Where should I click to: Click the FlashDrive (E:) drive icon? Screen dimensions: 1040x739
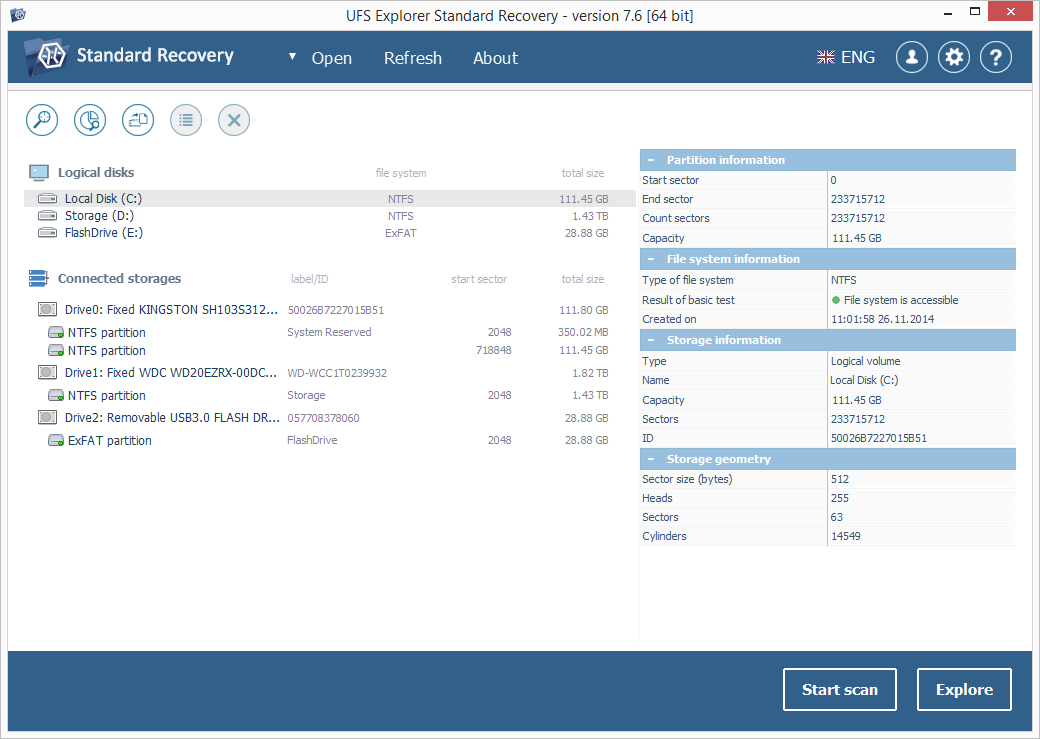[x=47, y=233]
